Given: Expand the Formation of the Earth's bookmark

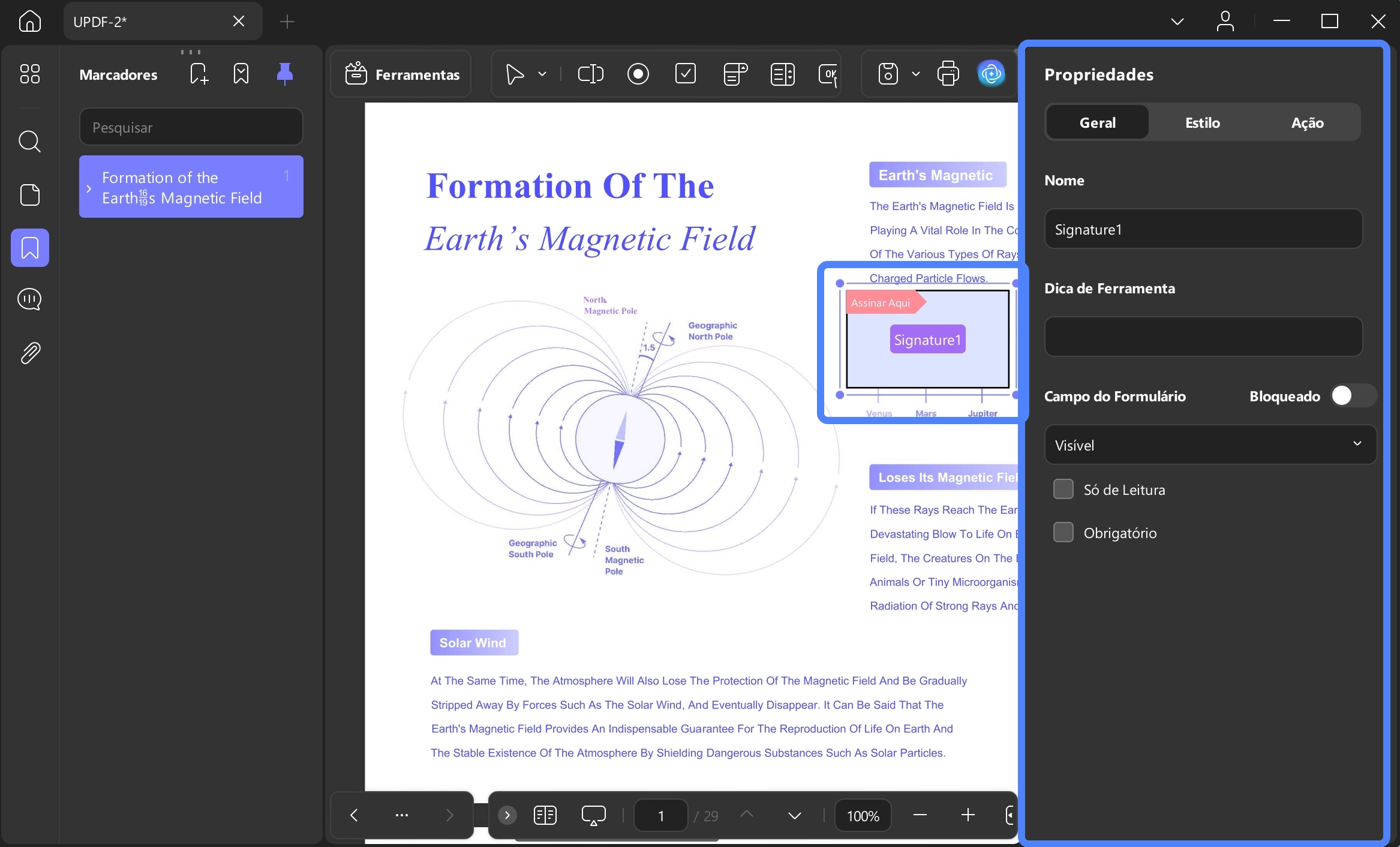Looking at the screenshot, I should (x=89, y=188).
